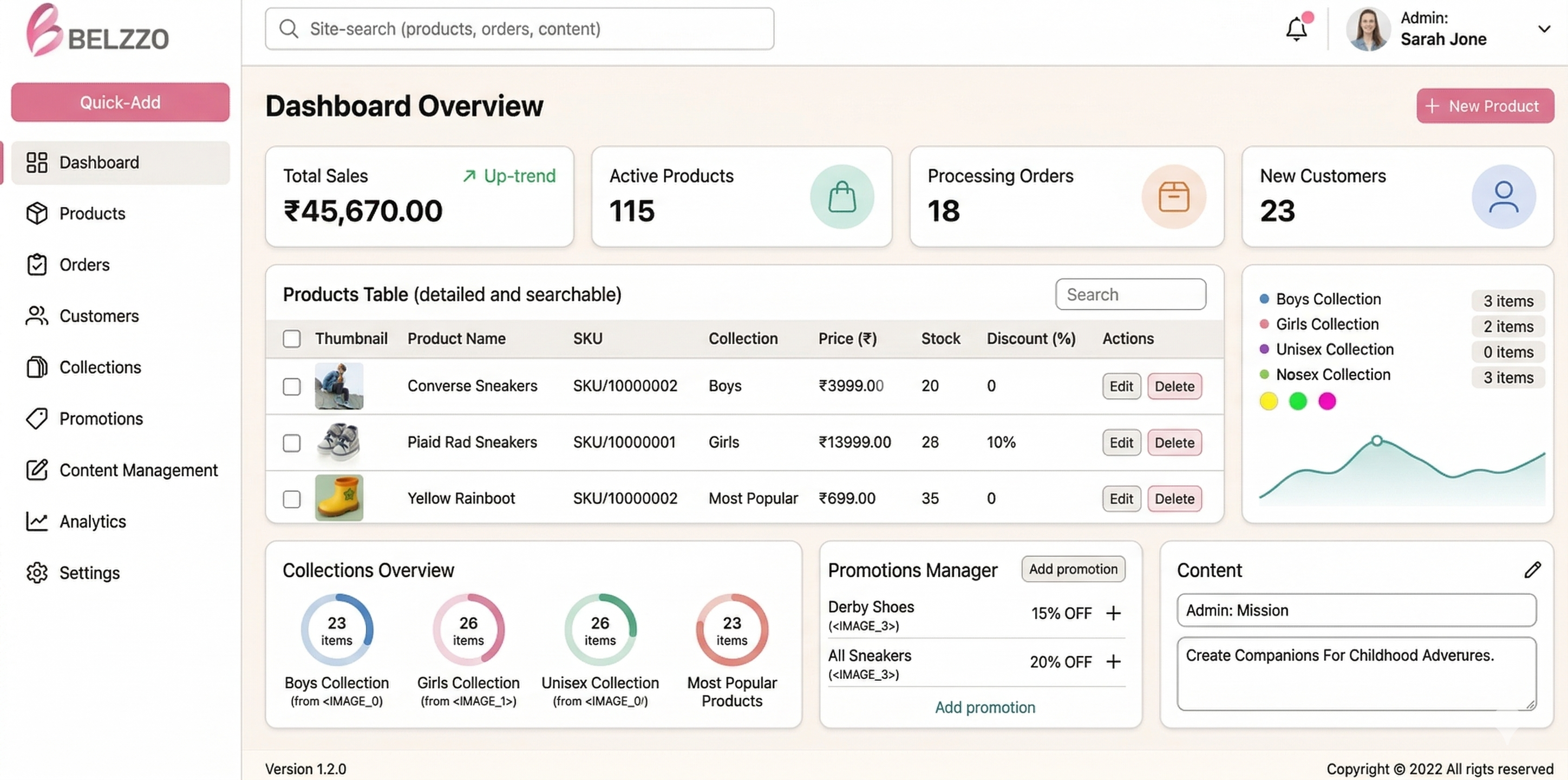This screenshot has width=1568, height=780.
Task: Click the Content pencil edit icon
Action: (1532, 570)
